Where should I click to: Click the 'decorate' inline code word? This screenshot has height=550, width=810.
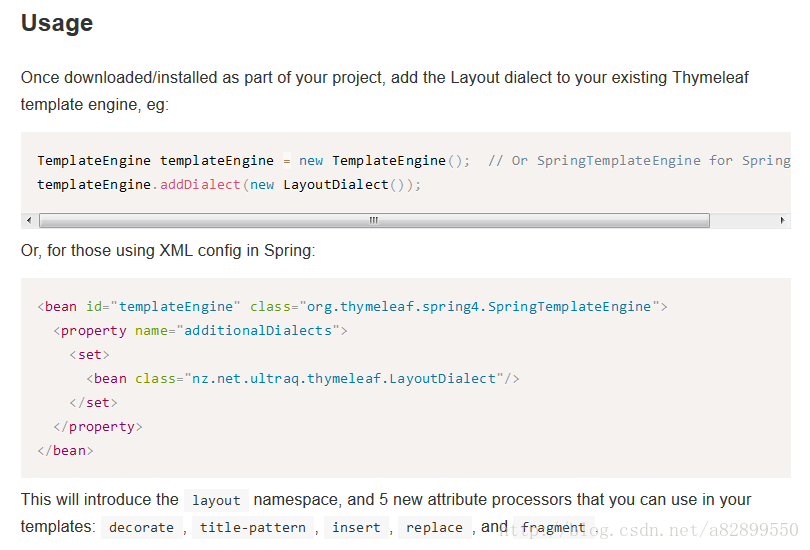click(x=142, y=528)
